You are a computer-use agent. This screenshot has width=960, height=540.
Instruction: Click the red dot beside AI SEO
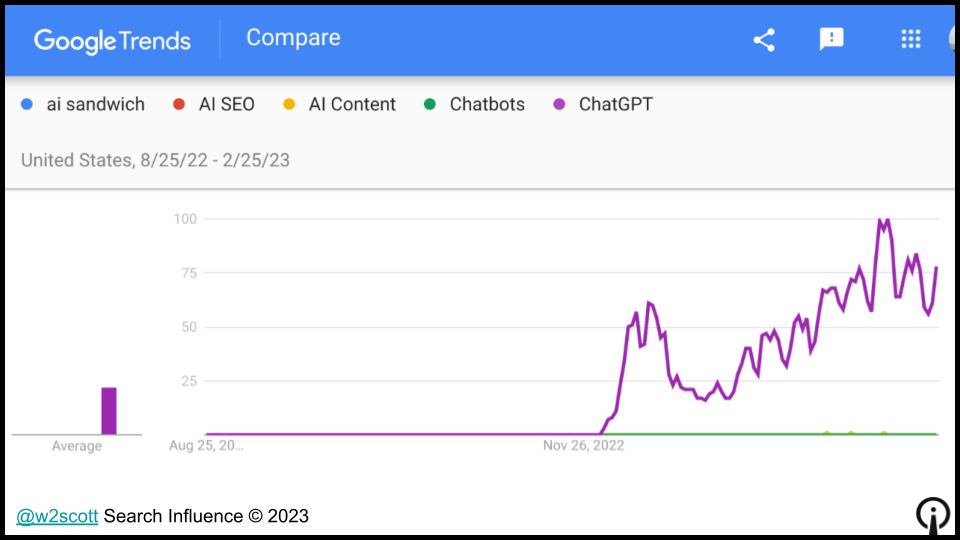(x=179, y=104)
